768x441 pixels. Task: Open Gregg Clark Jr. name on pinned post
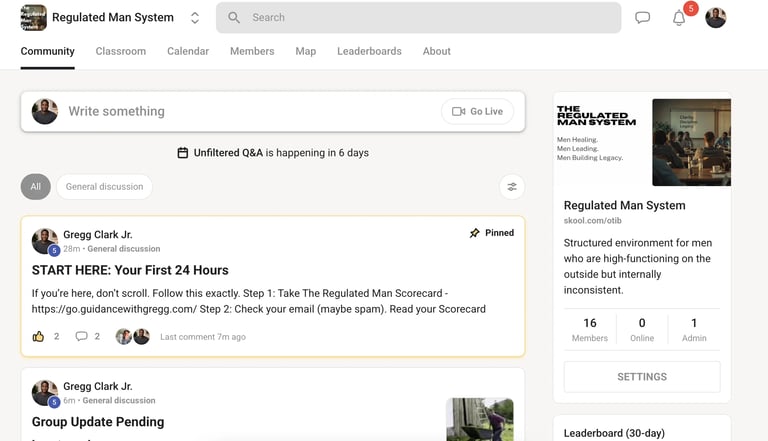pos(97,235)
